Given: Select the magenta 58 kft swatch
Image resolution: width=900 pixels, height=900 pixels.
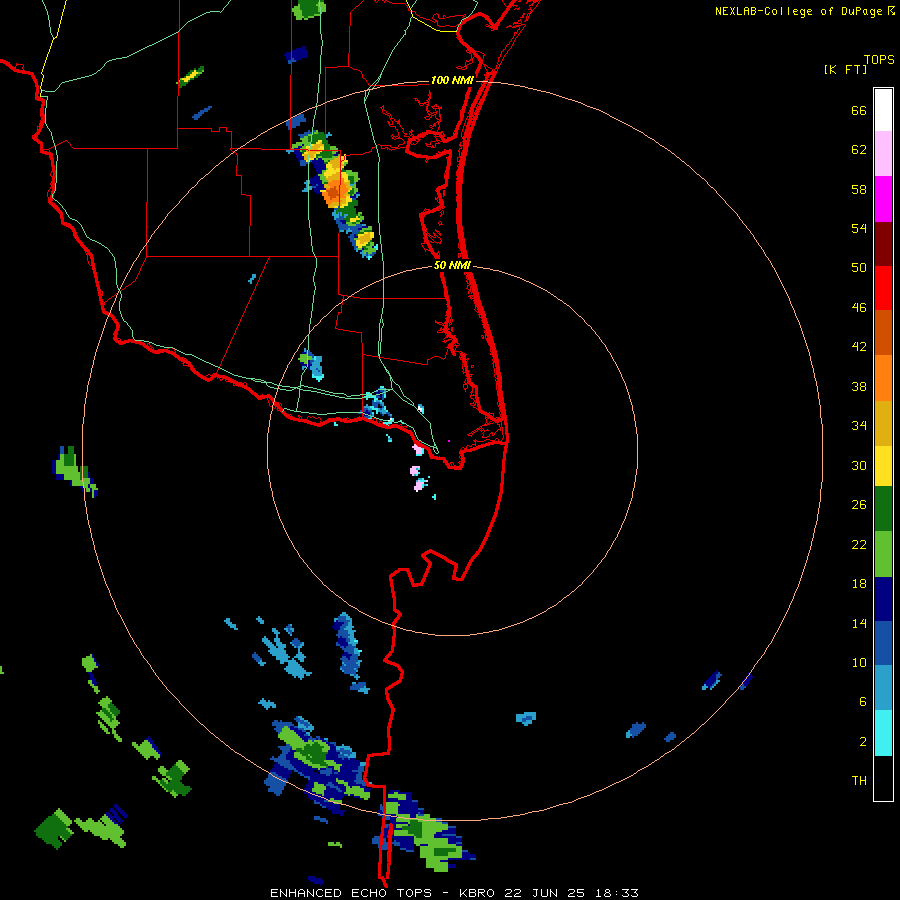Looking at the screenshot, I should (x=883, y=199).
